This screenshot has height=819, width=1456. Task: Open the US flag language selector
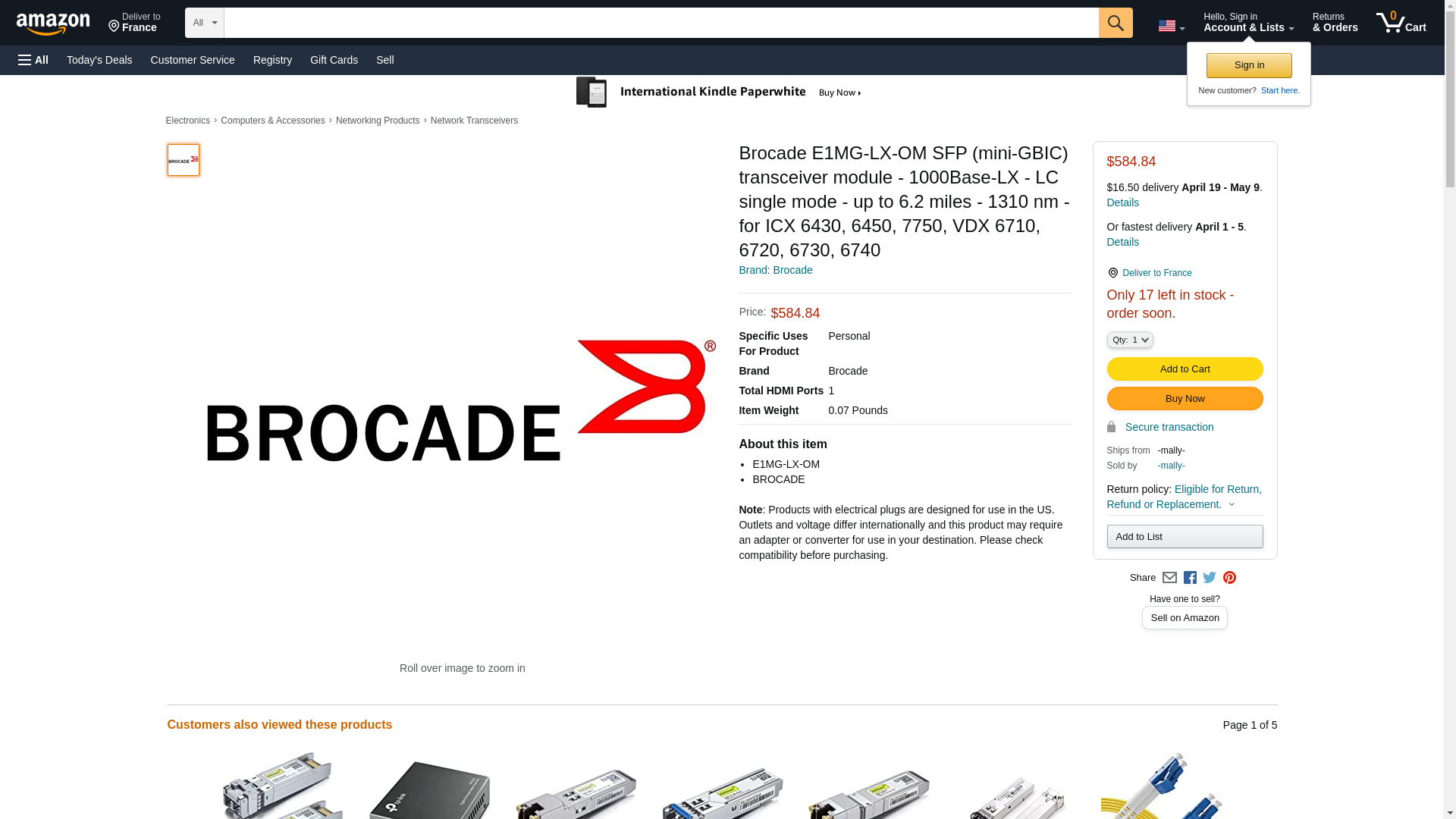click(1172, 26)
